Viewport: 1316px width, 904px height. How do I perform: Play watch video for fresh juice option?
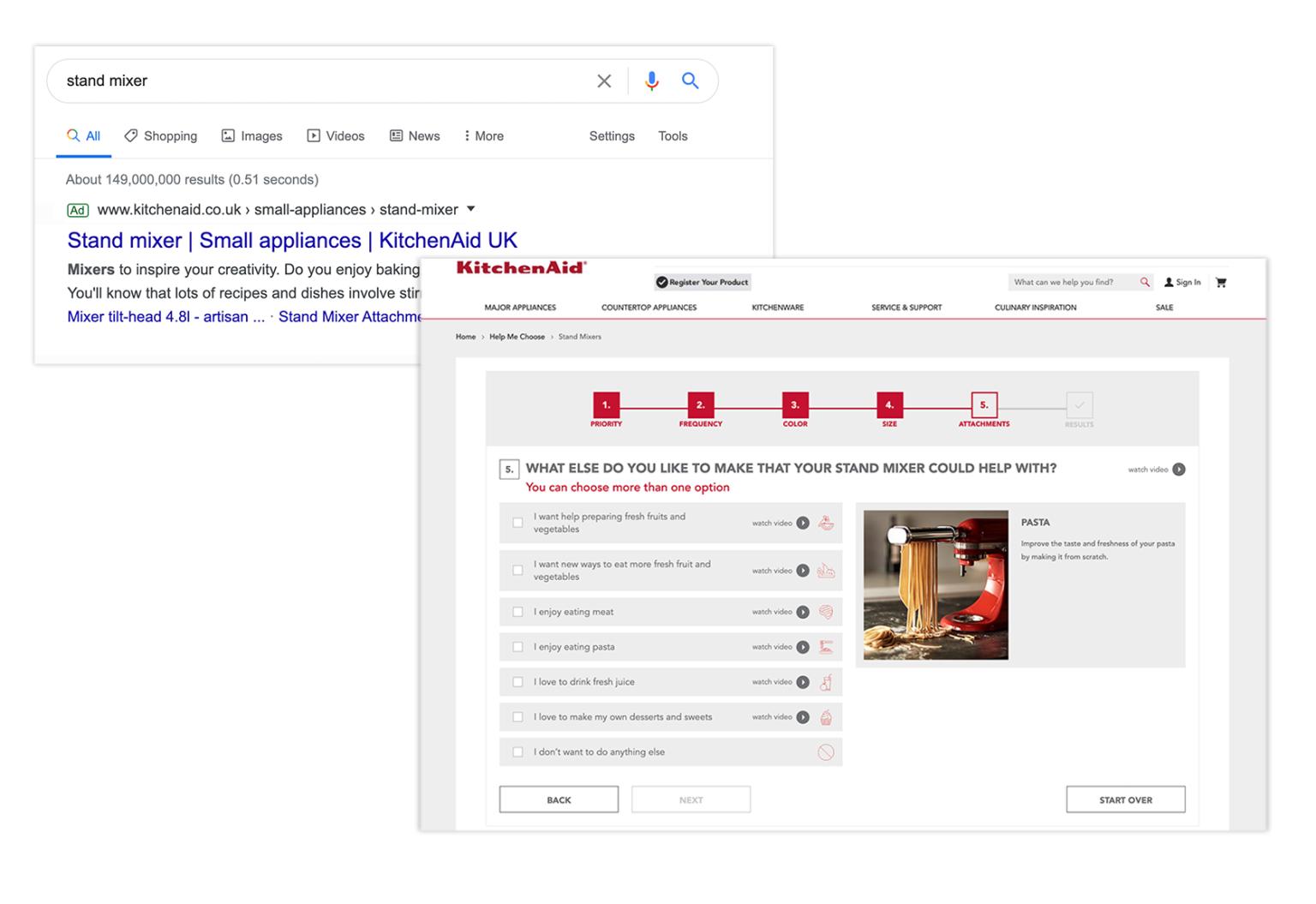click(803, 682)
